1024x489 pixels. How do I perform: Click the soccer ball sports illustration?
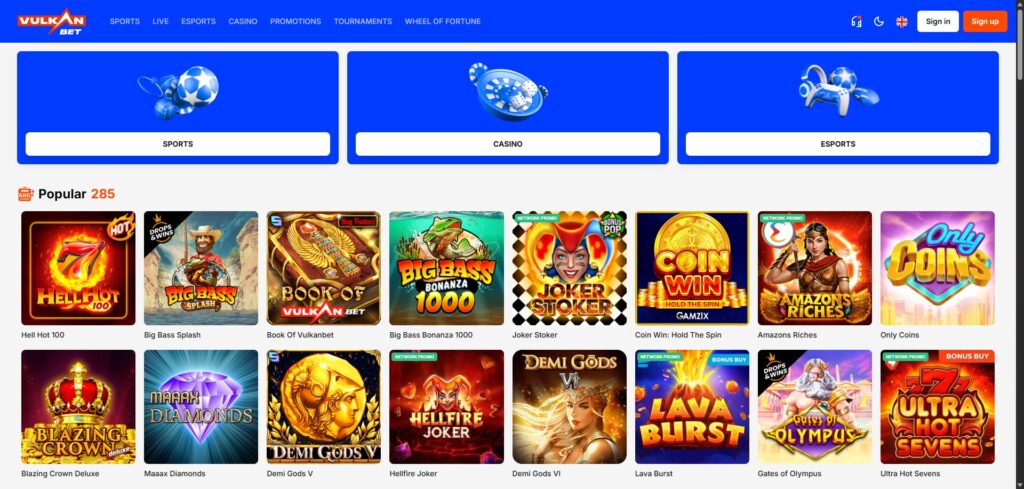point(178,92)
